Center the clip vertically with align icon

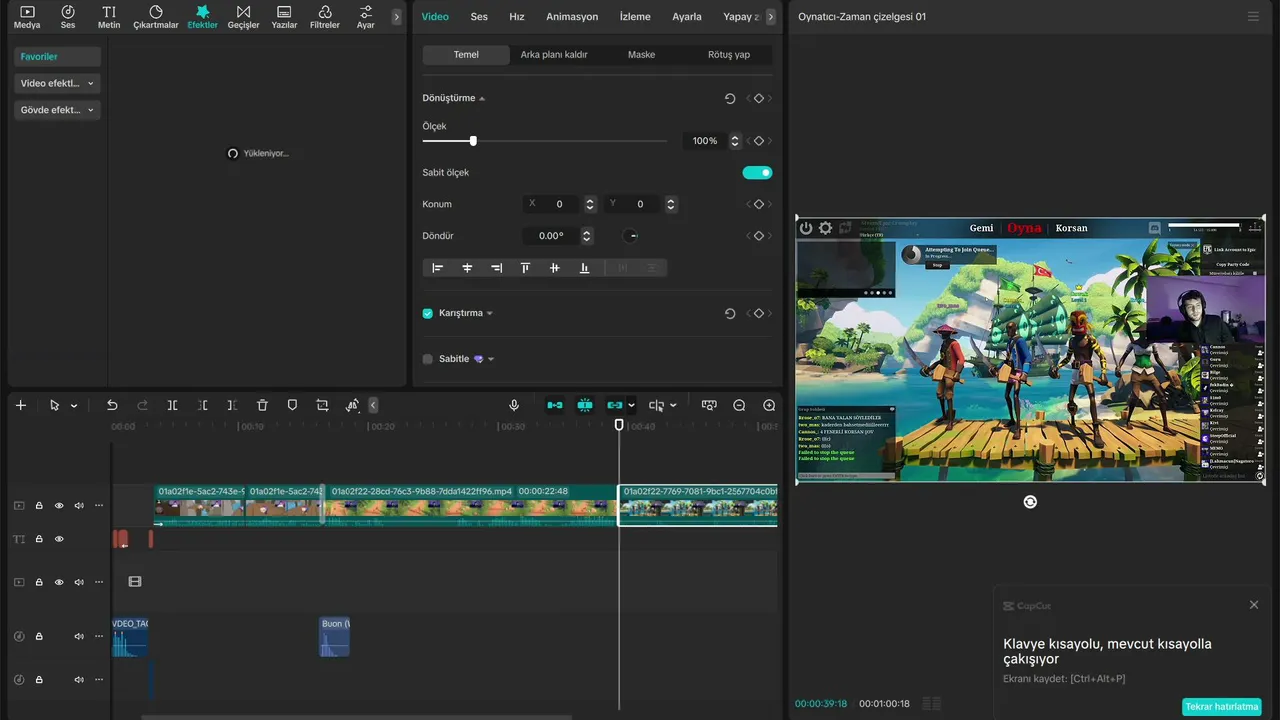(555, 268)
